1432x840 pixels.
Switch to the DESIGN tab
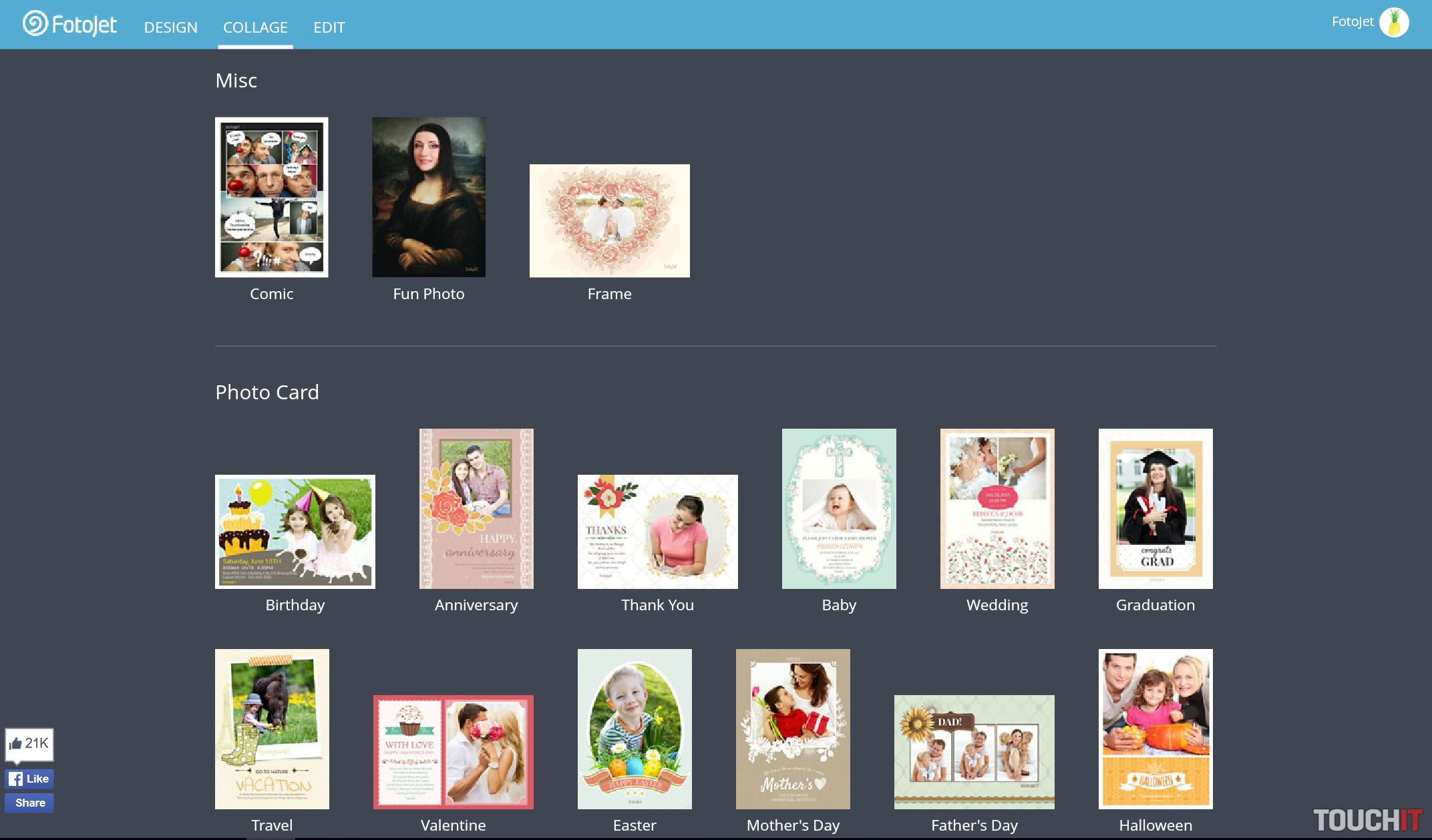pos(171,27)
